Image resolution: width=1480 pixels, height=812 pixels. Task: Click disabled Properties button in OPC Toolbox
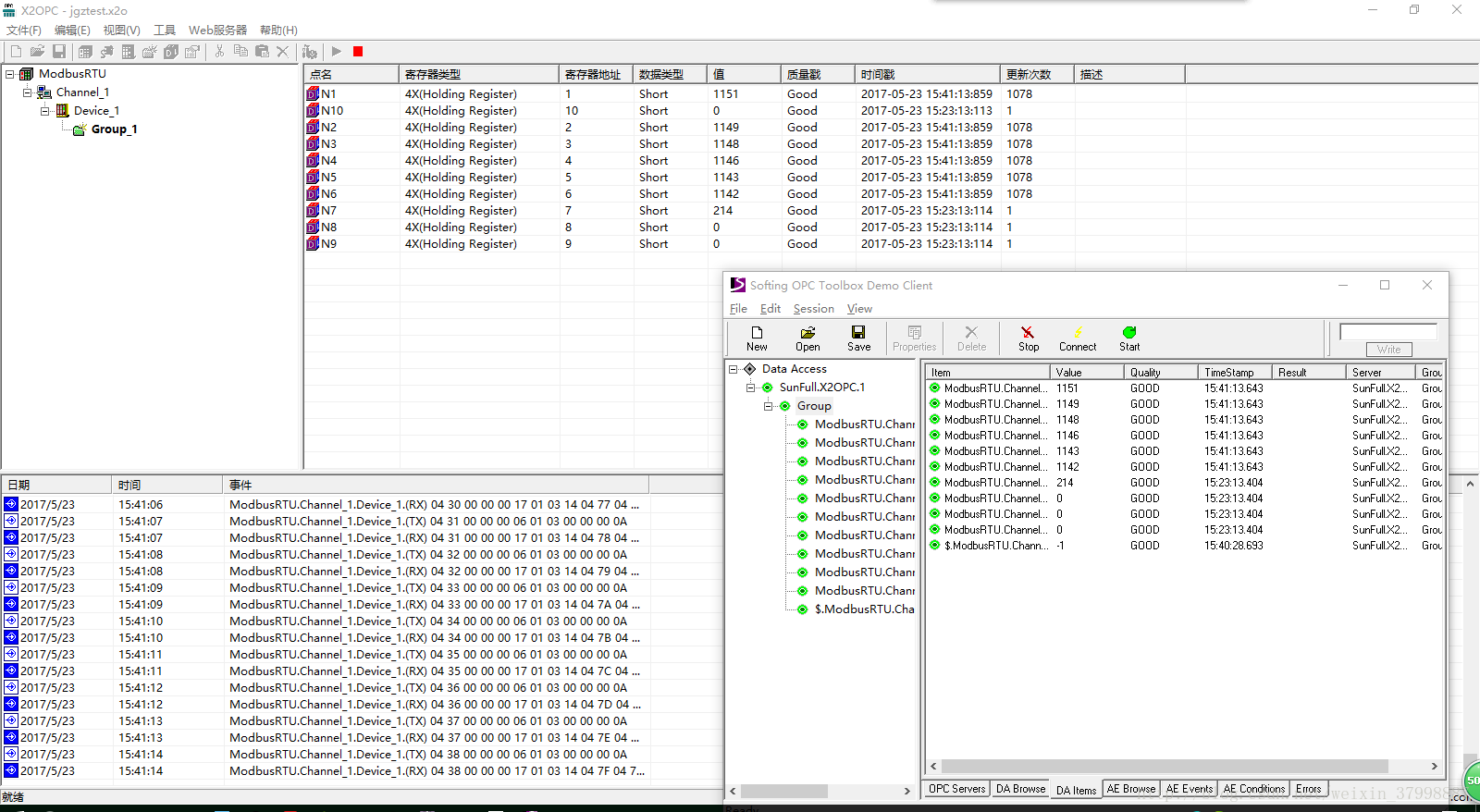pos(914,338)
